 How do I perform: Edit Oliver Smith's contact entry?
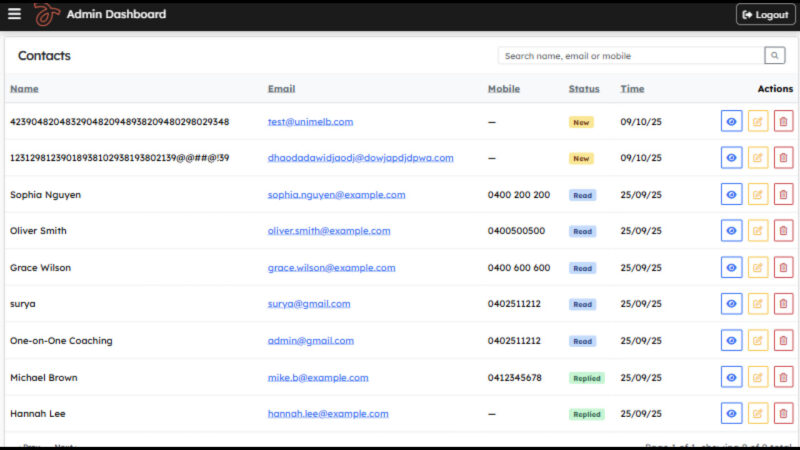[758, 231]
